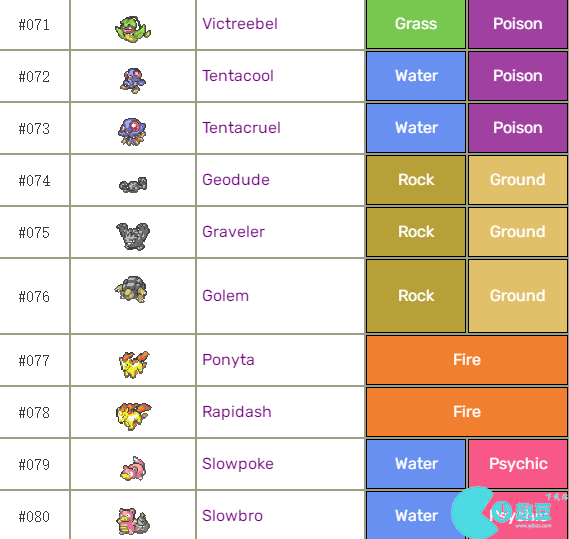Click the Tentacruel sprite icon
The width and height of the screenshot is (569, 539).
[x=132, y=132]
